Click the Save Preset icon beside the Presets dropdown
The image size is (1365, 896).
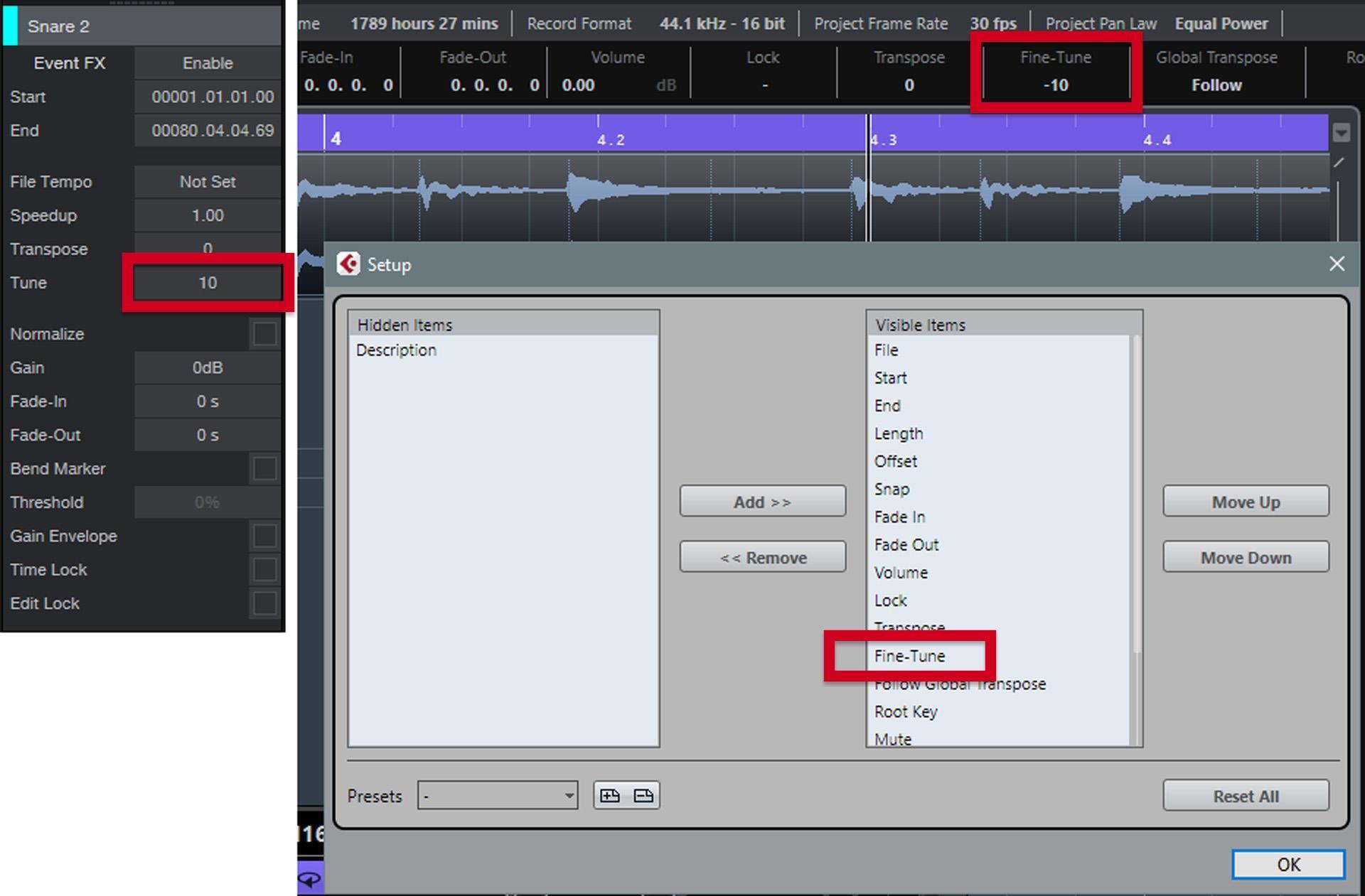pos(609,795)
